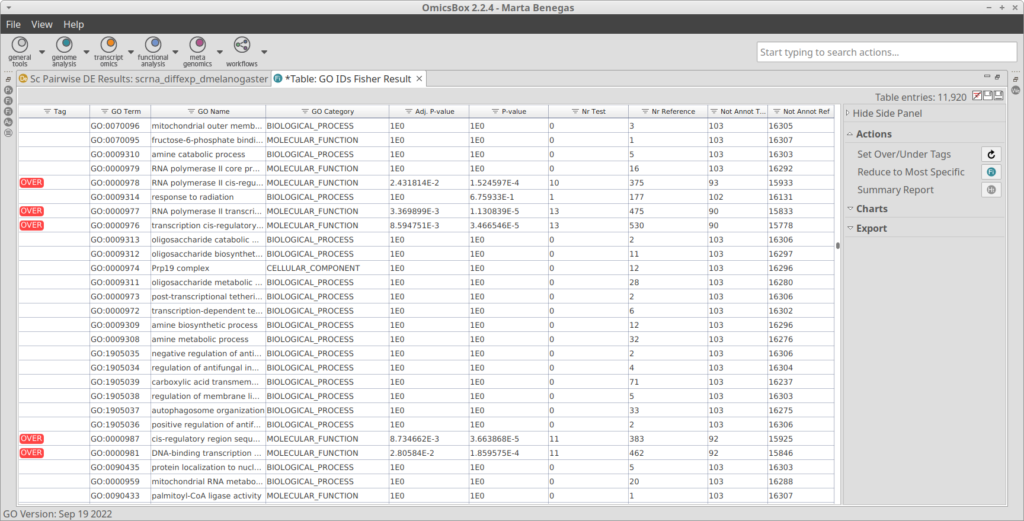Click the 6.75933E-1 P-value cell
1024x521 pixels.
[508, 197]
